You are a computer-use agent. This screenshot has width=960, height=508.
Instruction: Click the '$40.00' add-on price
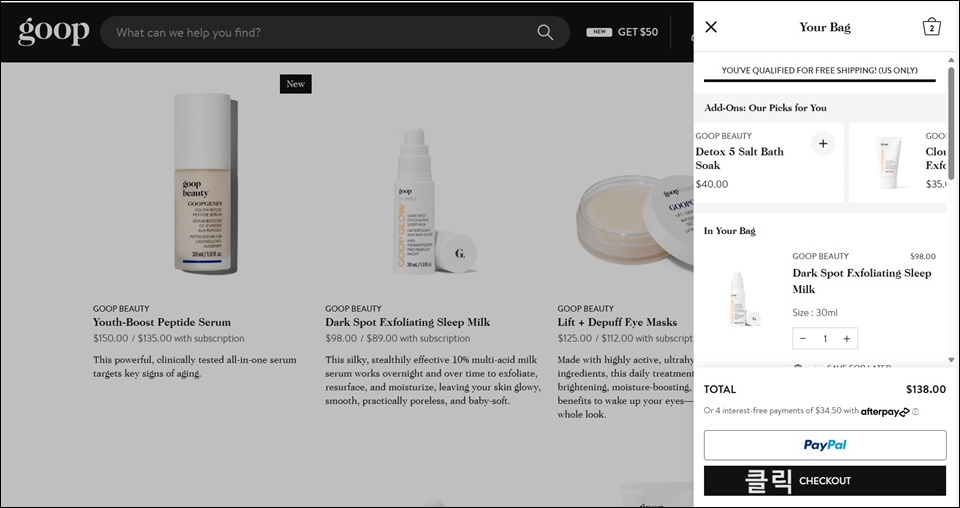[712, 184]
